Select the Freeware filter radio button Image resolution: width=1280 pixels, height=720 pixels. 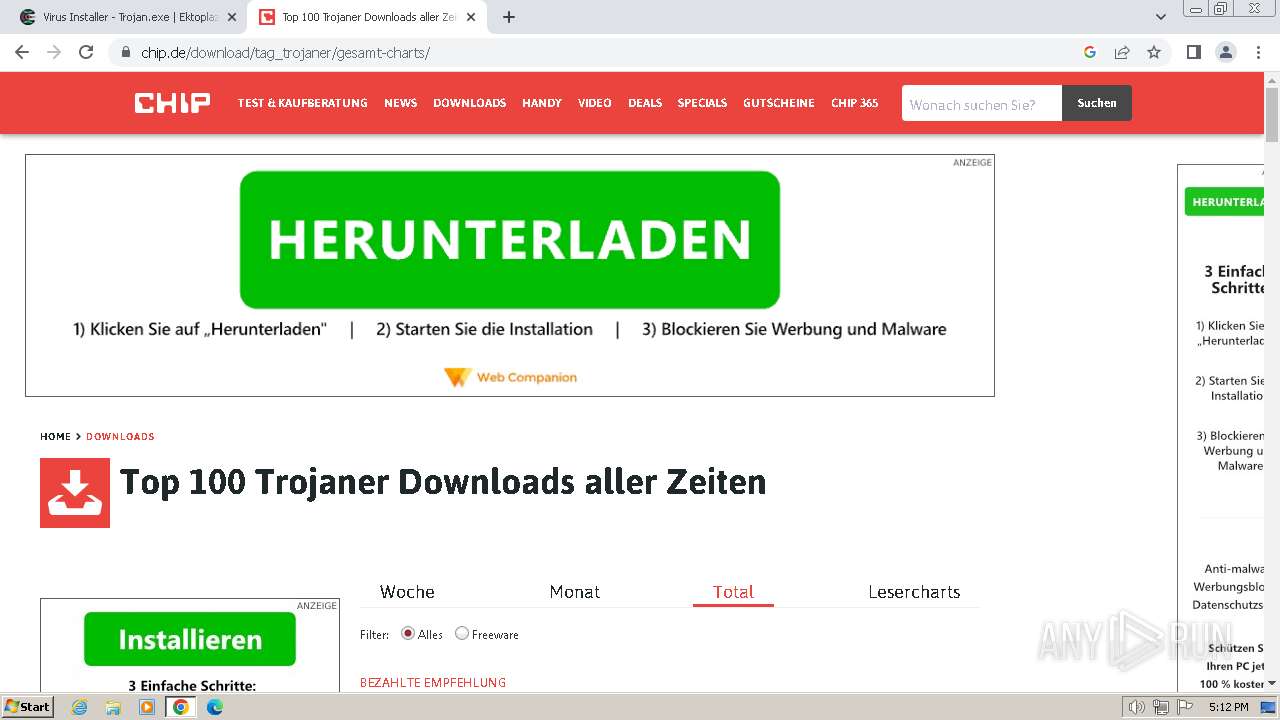pos(462,633)
